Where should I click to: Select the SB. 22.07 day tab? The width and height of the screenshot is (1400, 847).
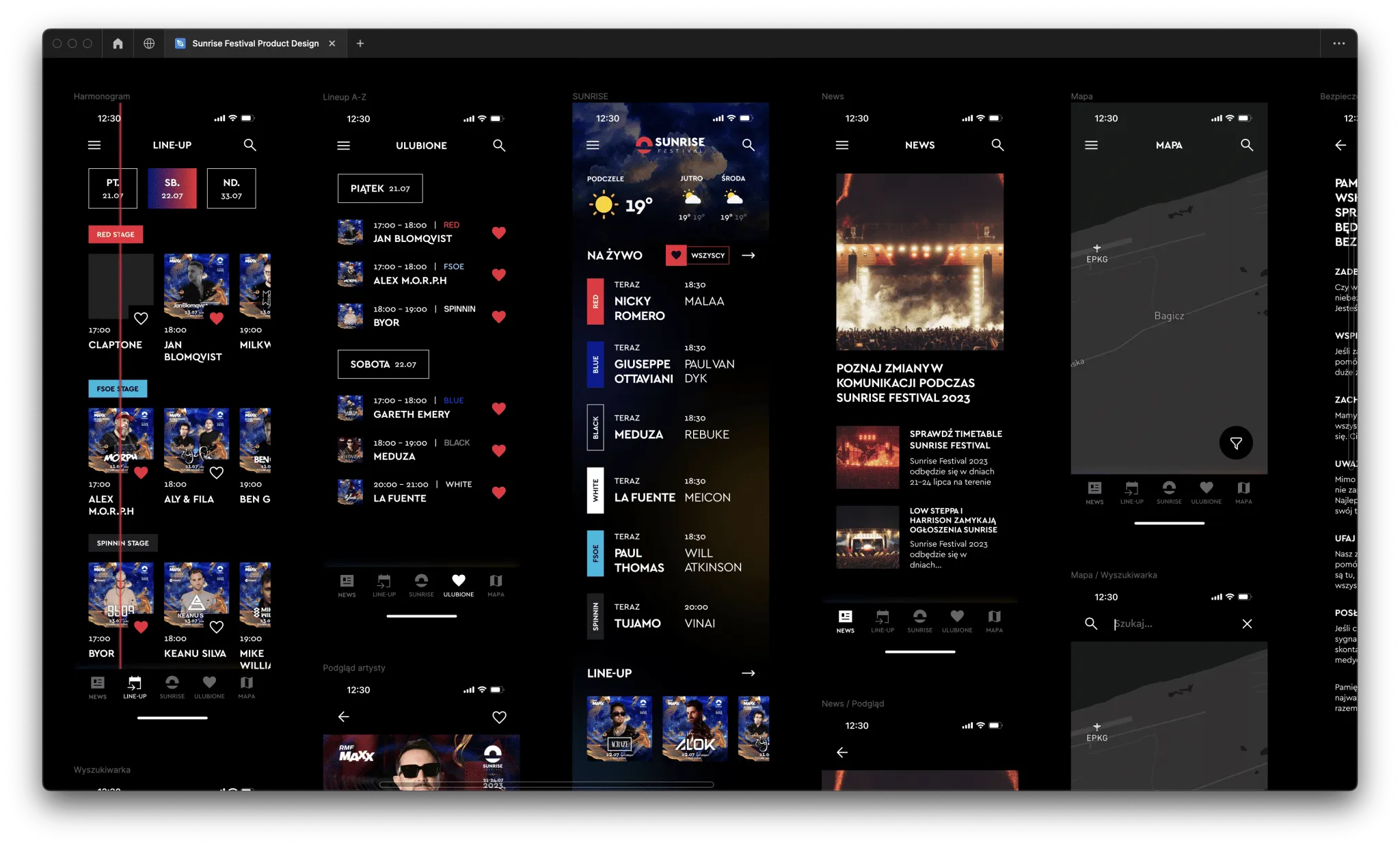[172, 188]
